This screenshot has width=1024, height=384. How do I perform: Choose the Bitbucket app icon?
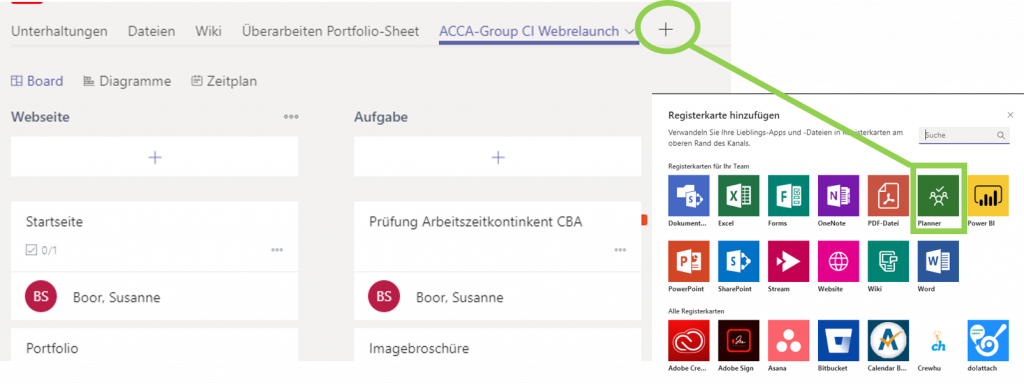[x=838, y=340]
